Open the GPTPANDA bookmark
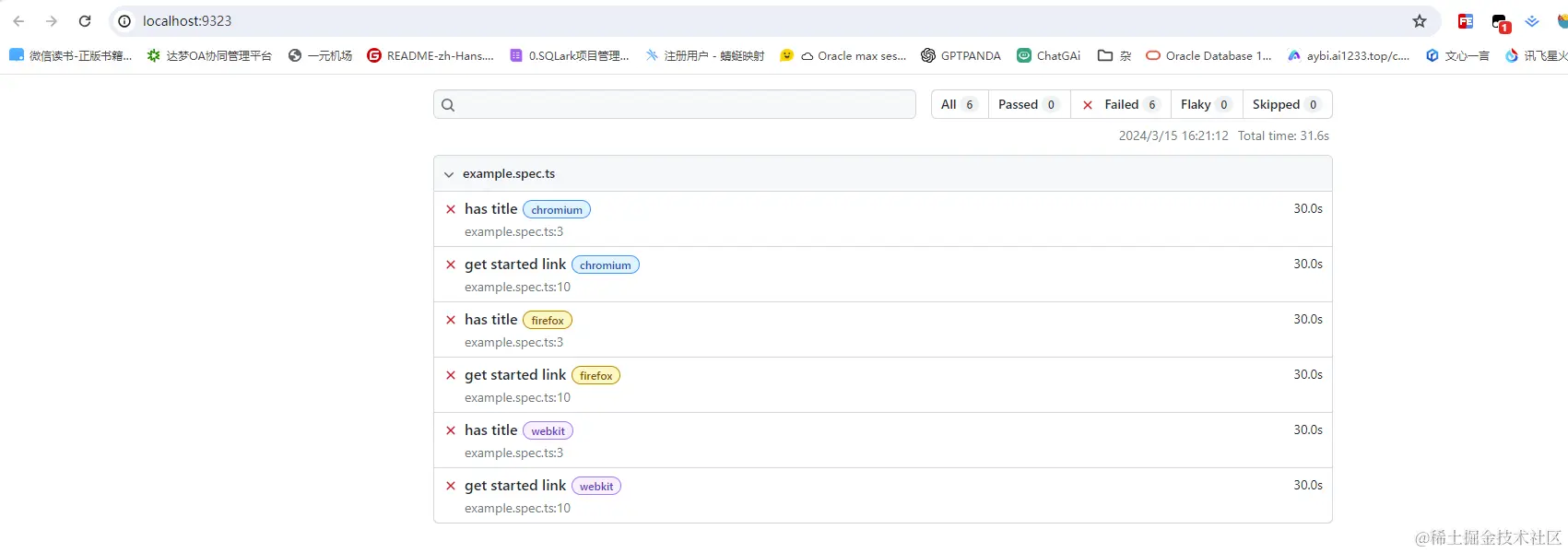The width and height of the screenshot is (1568, 553). click(x=961, y=55)
